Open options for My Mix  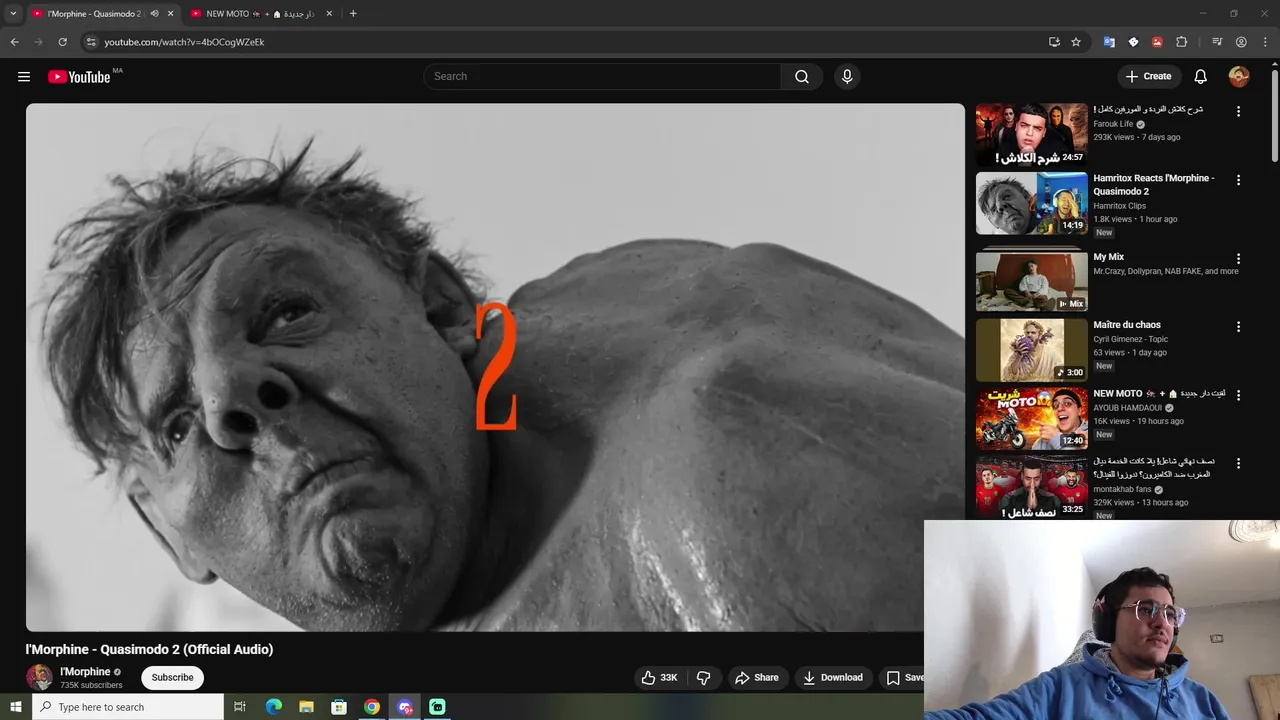coord(1238,259)
